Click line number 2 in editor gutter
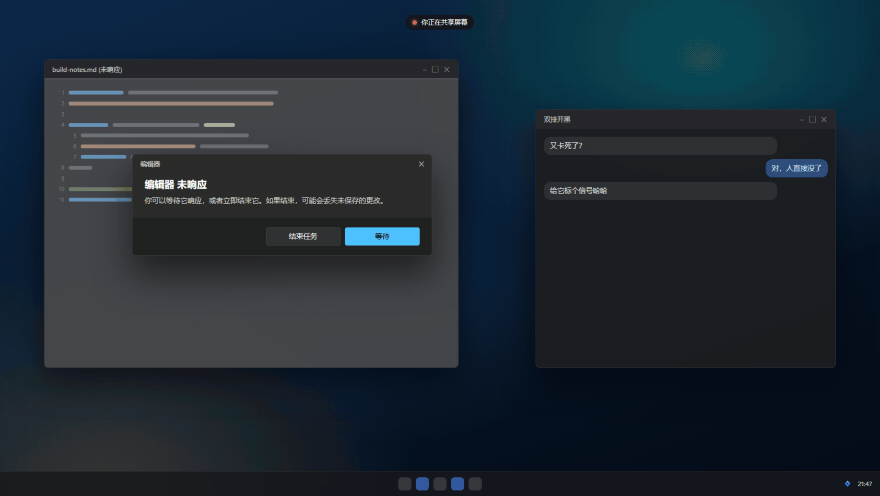 63,103
